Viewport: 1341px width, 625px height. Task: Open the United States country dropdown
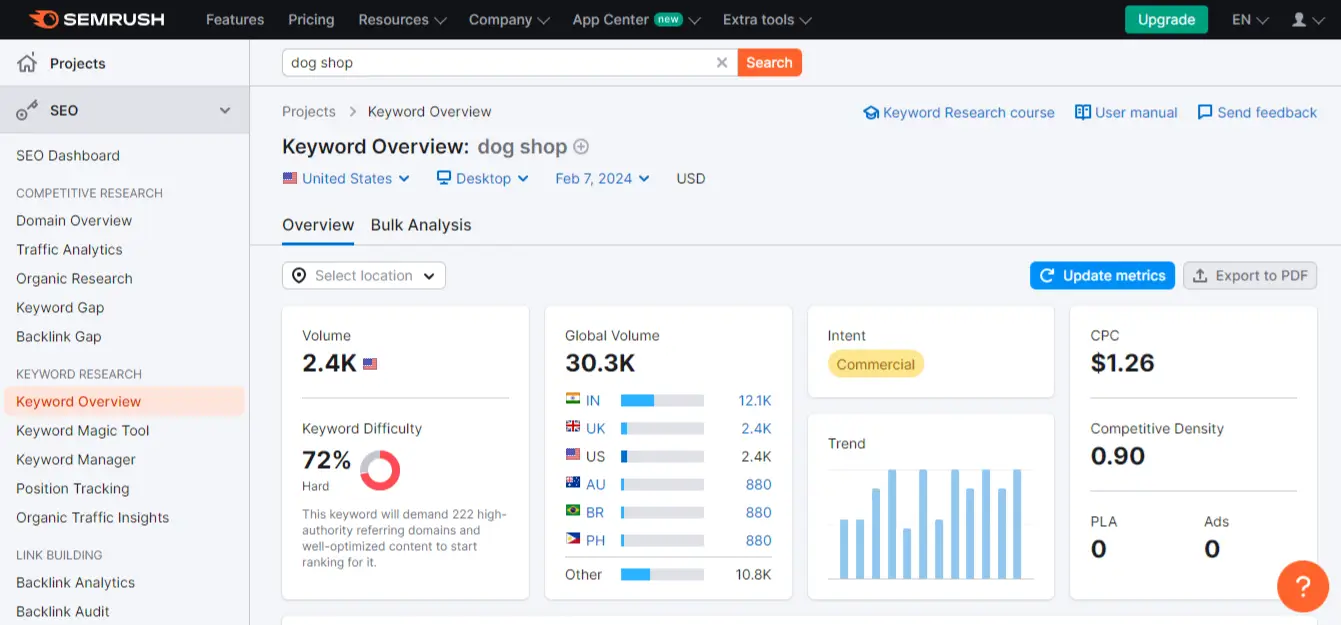[x=347, y=178]
